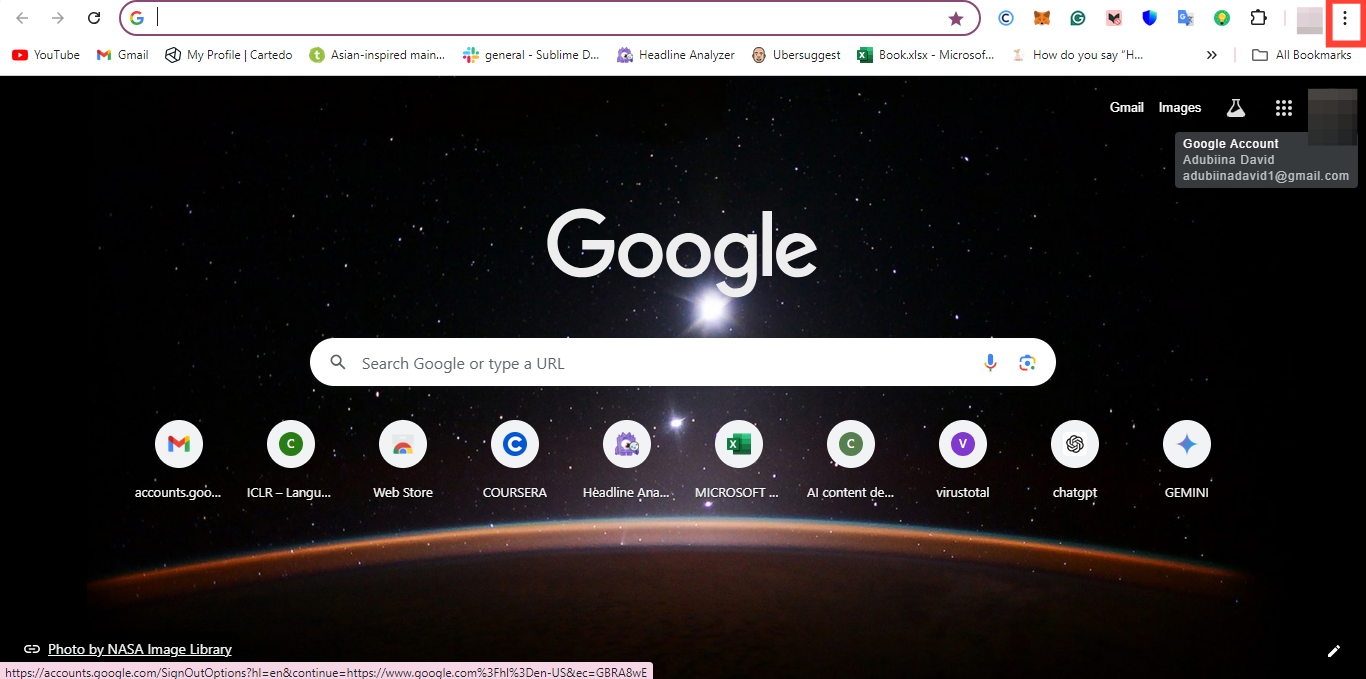
Task: Open the COURSERA shortcut tile
Action: pyautogui.click(x=515, y=460)
